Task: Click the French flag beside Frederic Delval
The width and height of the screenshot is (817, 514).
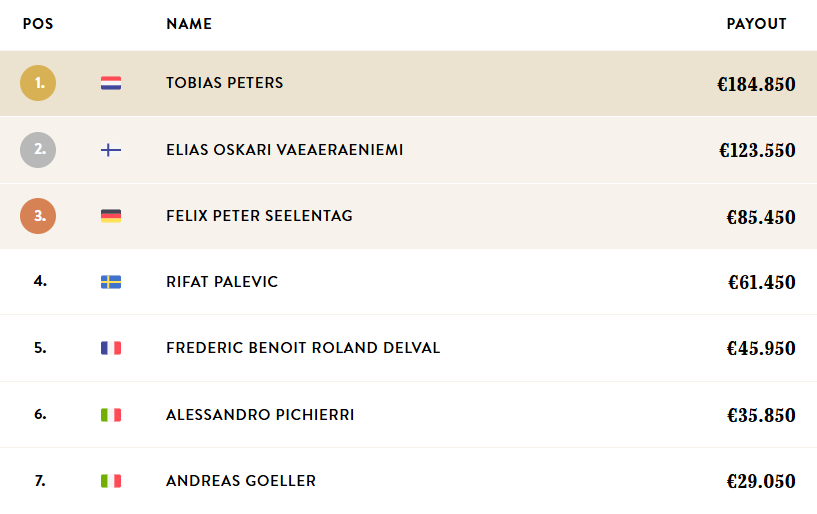Action: [111, 348]
